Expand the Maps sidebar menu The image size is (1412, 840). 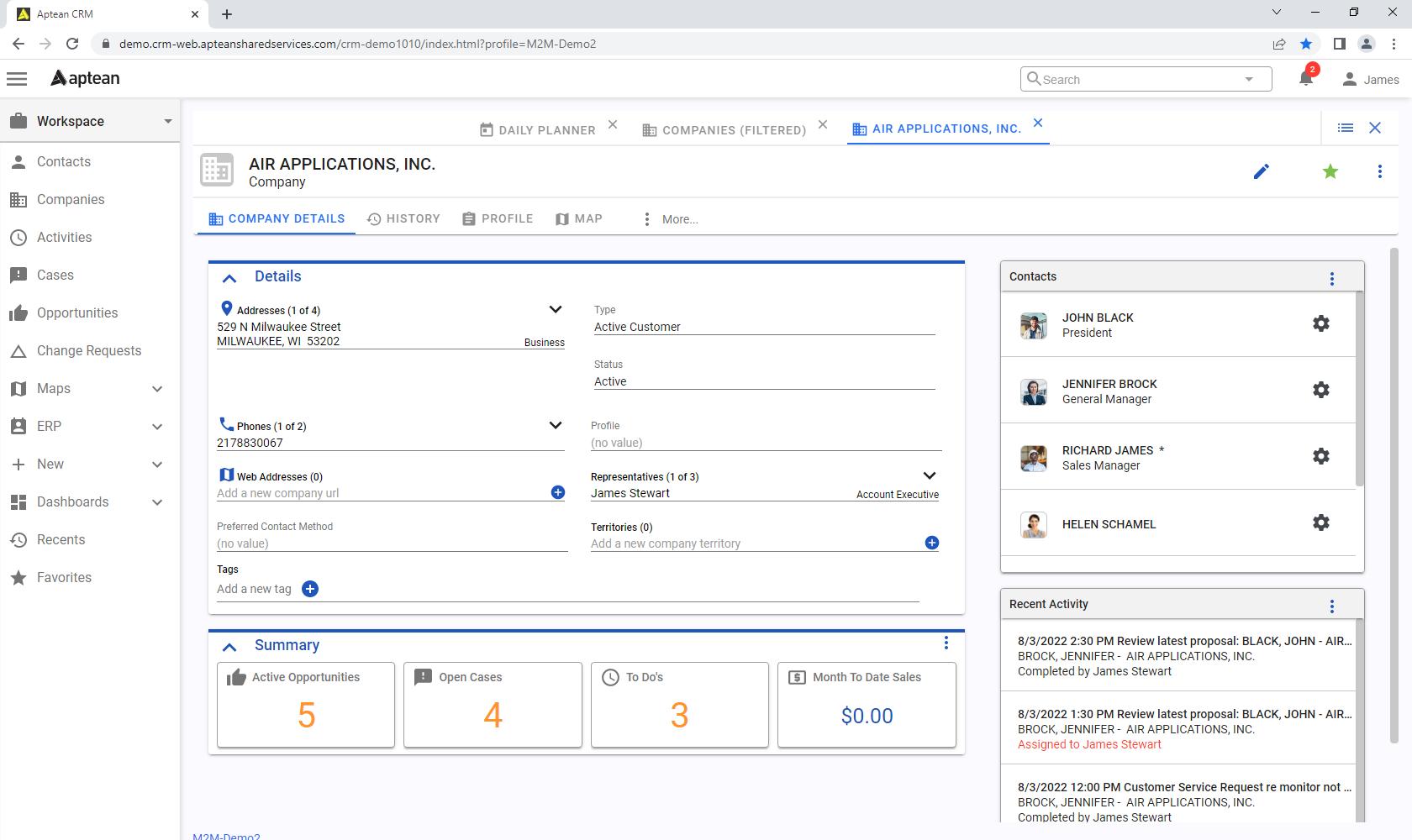click(156, 389)
